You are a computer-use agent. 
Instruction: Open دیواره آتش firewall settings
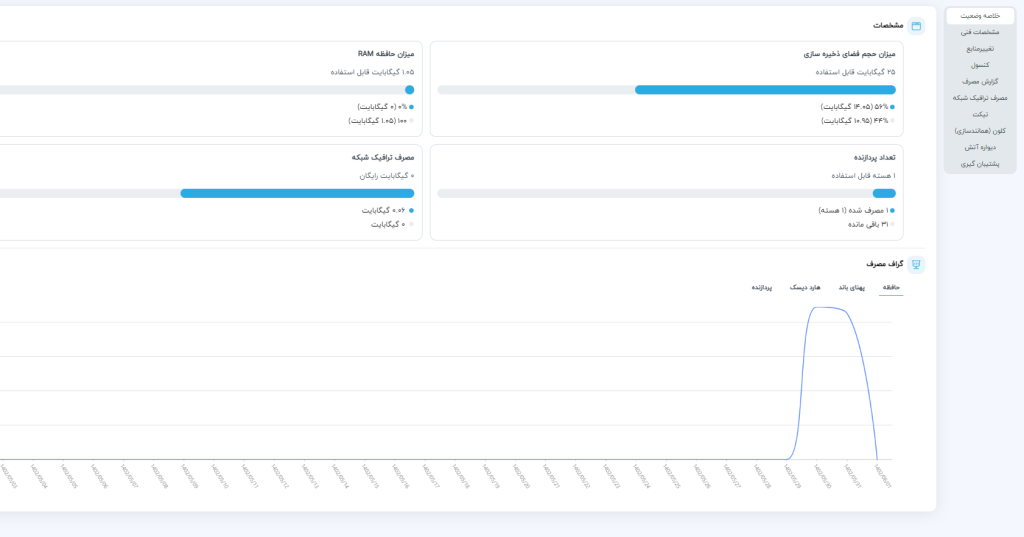click(980, 147)
